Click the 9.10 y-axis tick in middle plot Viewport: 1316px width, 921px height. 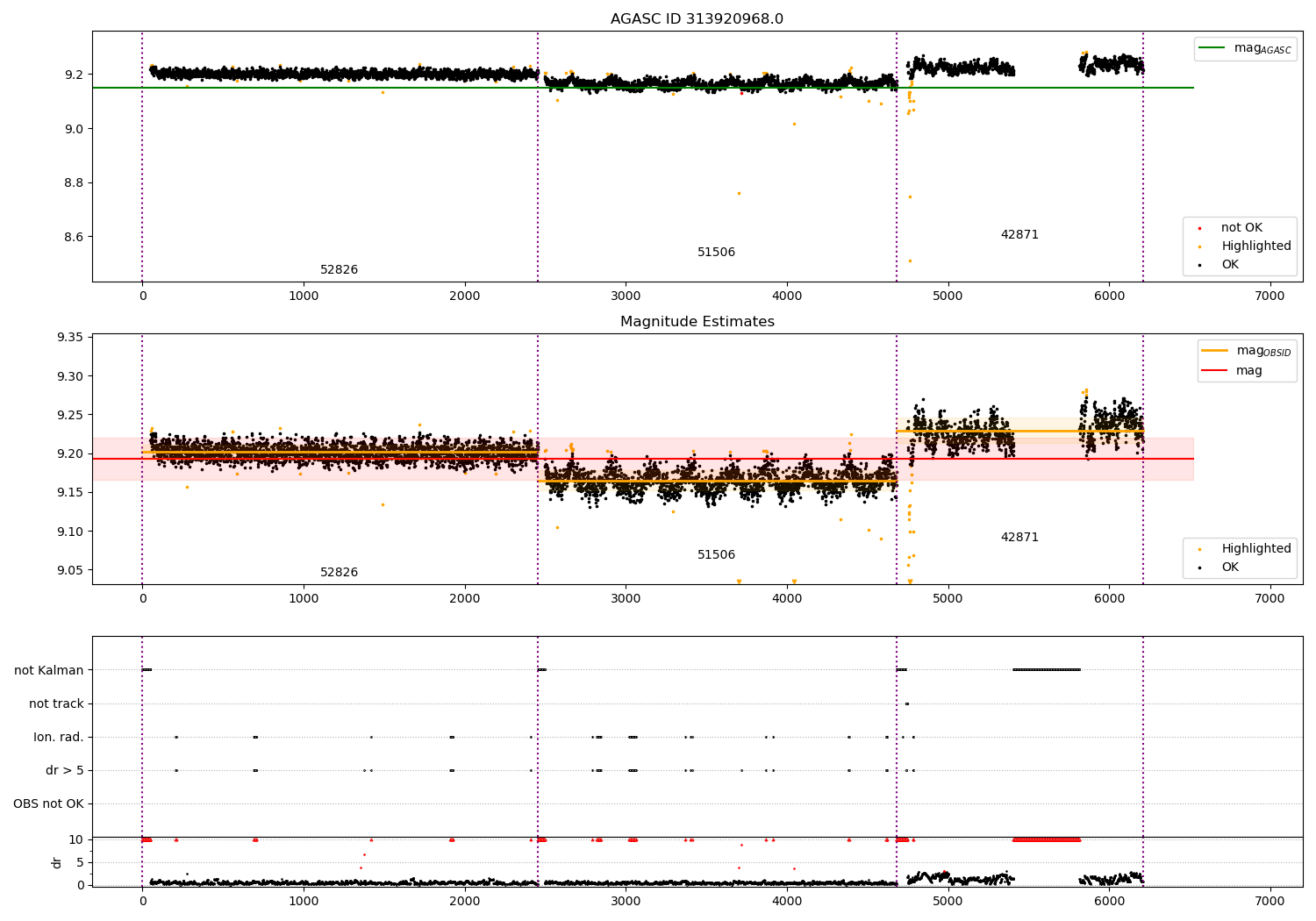click(70, 532)
